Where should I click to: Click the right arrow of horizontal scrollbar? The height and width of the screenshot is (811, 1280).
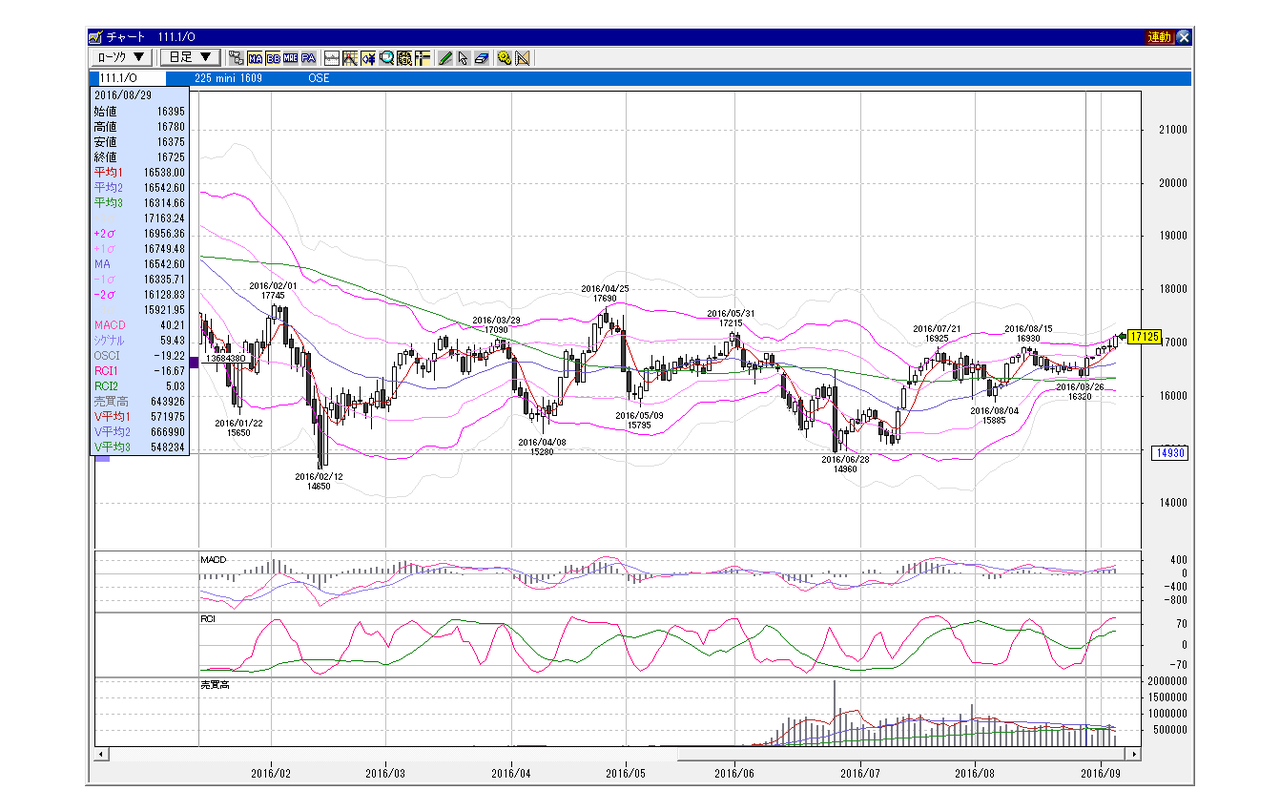pyautogui.click(x=1134, y=752)
